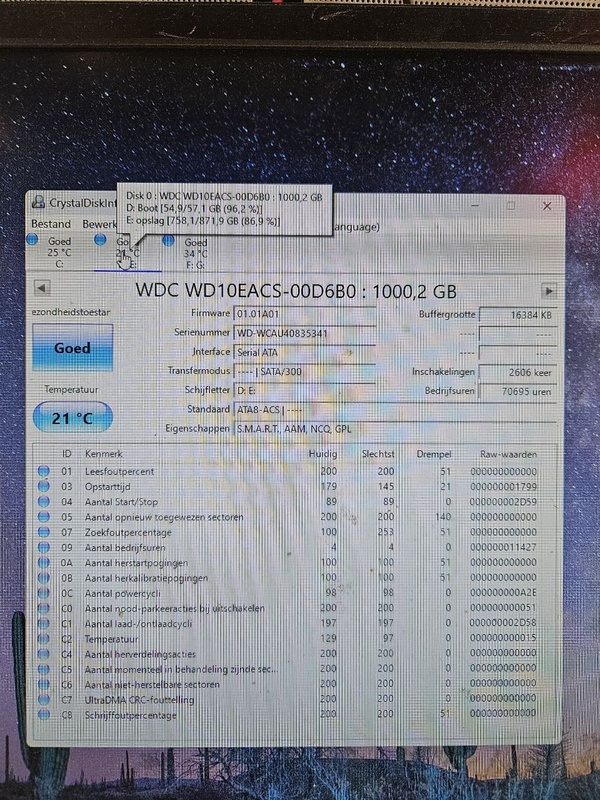Select the D: E: disk tab
Image resolution: width=600 pixels, height=800 pixels.
[x=128, y=253]
